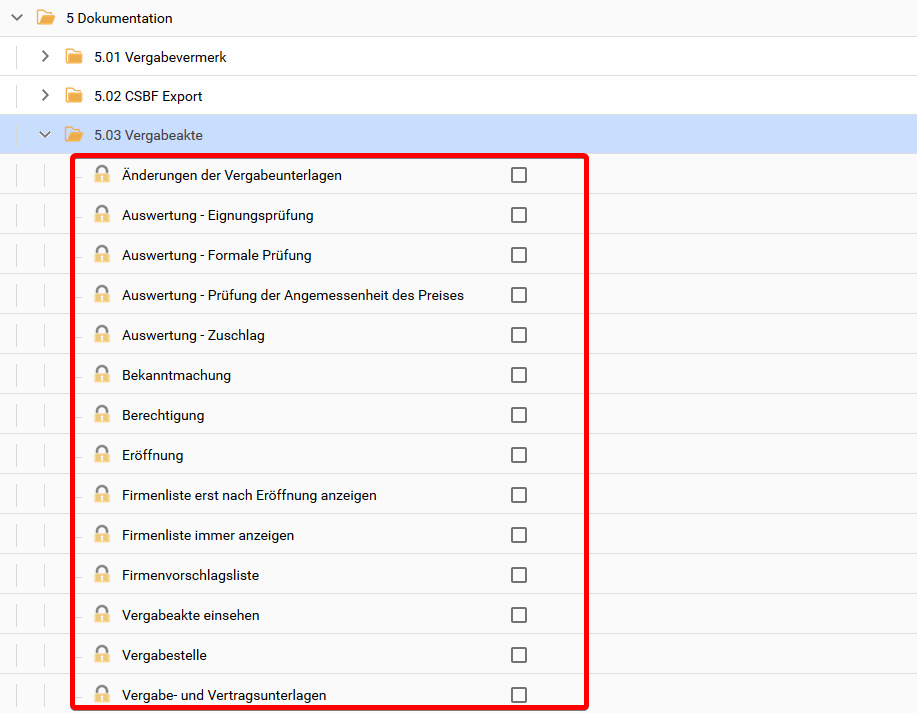
Task: Select the Auswertung - Zuschlag text
Action: tap(193, 335)
